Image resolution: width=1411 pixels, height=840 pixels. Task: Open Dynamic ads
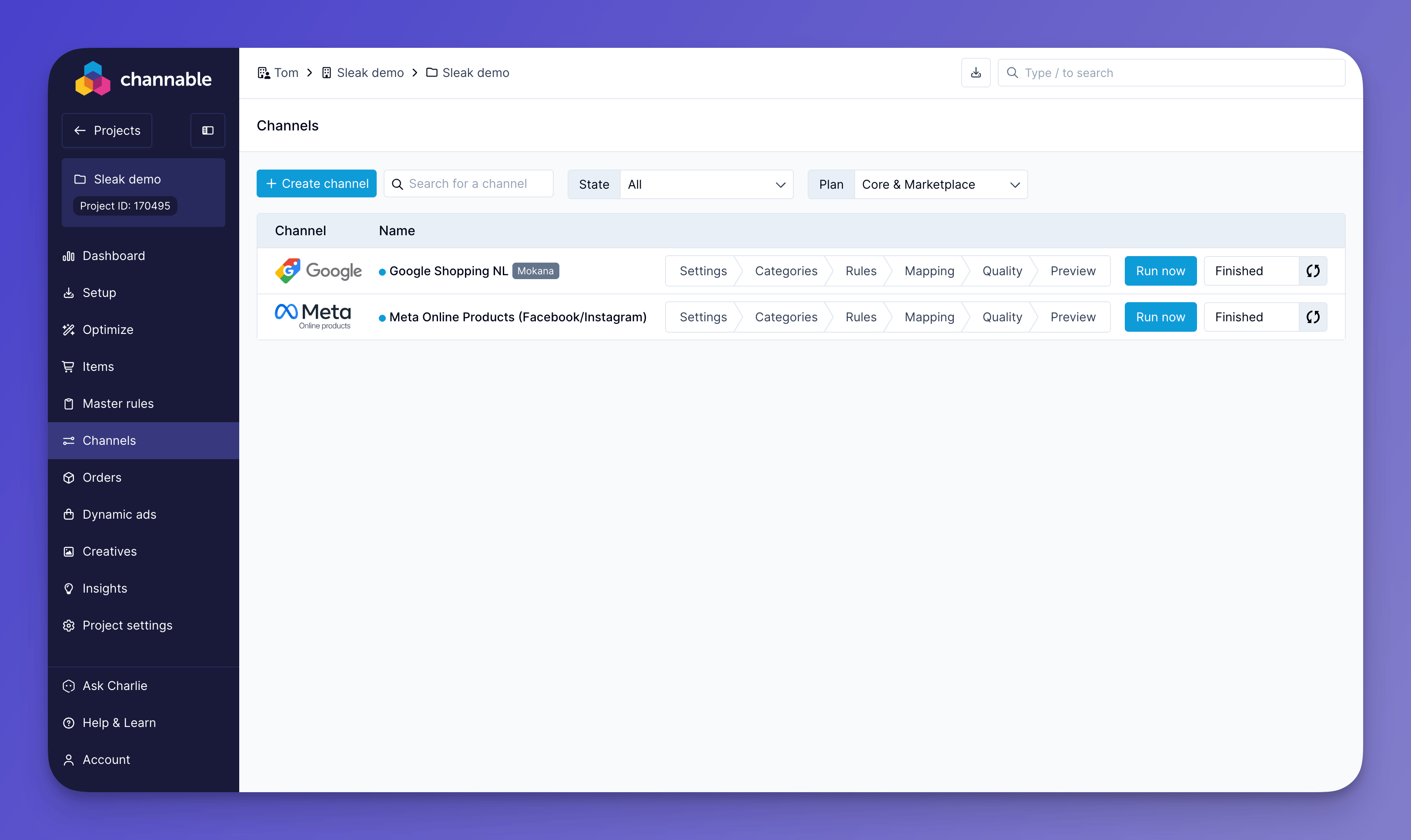tap(143, 514)
